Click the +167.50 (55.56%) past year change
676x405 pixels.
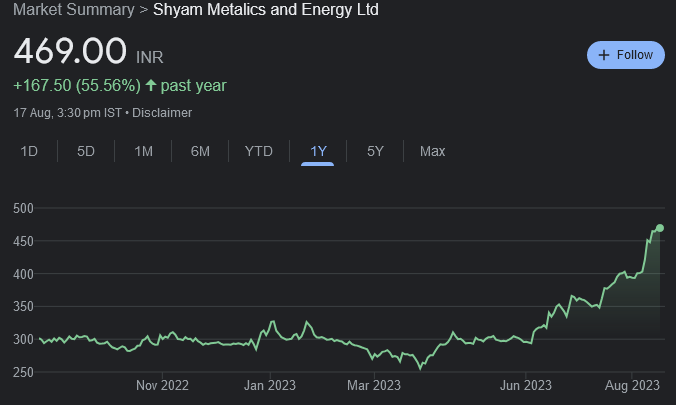(x=120, y=85)
